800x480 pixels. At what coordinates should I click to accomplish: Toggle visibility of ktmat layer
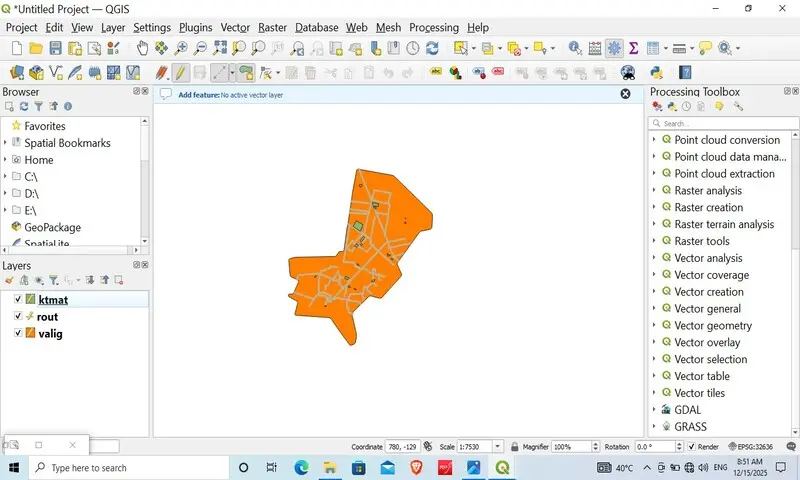pos(18,299)
